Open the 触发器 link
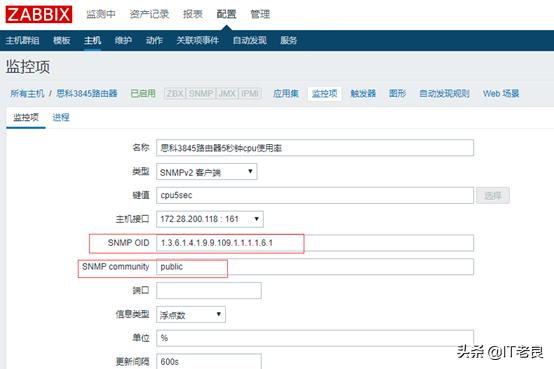This screenshot has height=369, width=554. click(363, 94)
